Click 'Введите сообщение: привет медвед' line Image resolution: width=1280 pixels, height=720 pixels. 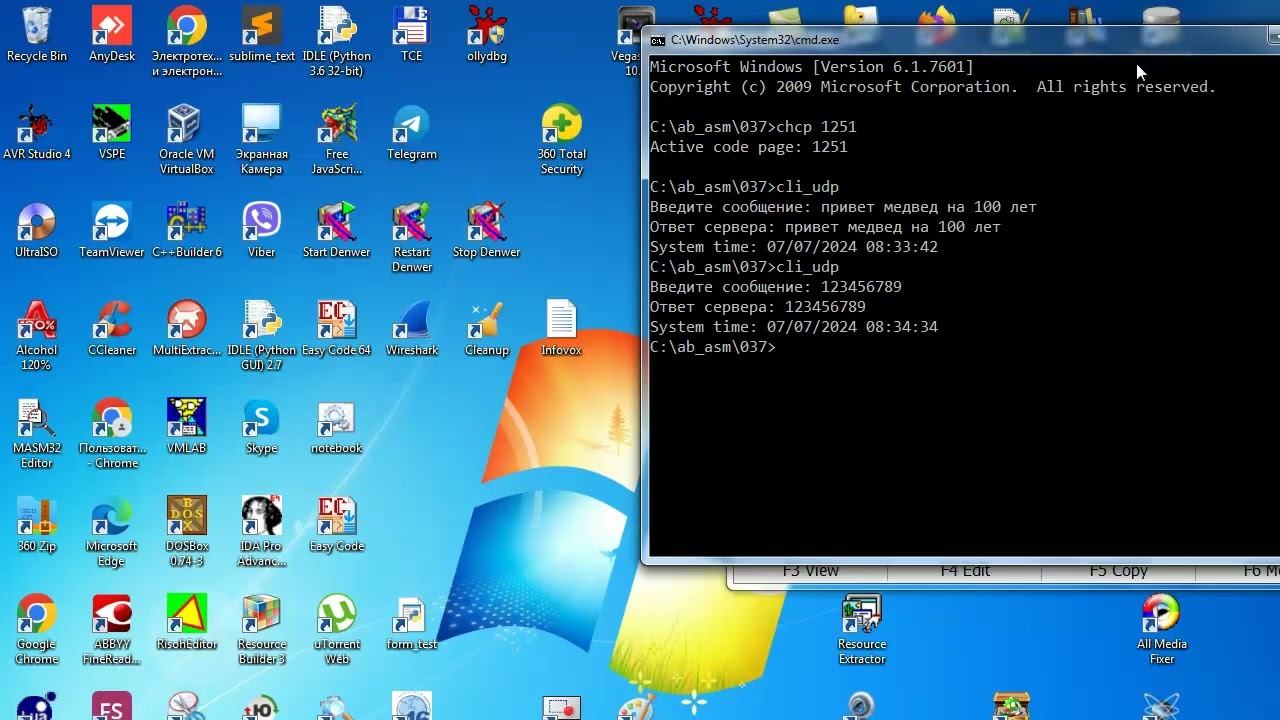point(843,207)
